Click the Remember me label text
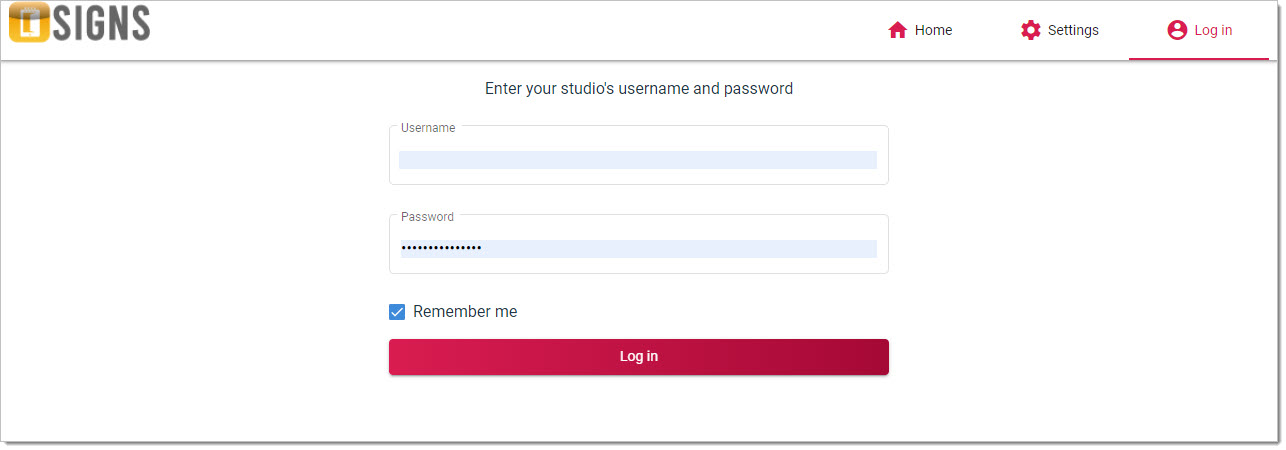The width and height of the screenshot is (1286, 450). pos(465,312)
